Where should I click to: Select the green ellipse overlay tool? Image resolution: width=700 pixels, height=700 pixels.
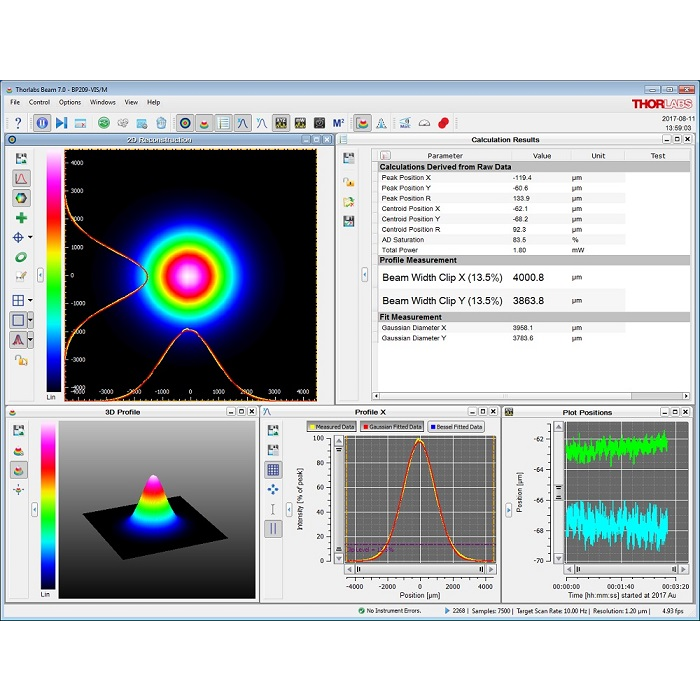[21, 257]
